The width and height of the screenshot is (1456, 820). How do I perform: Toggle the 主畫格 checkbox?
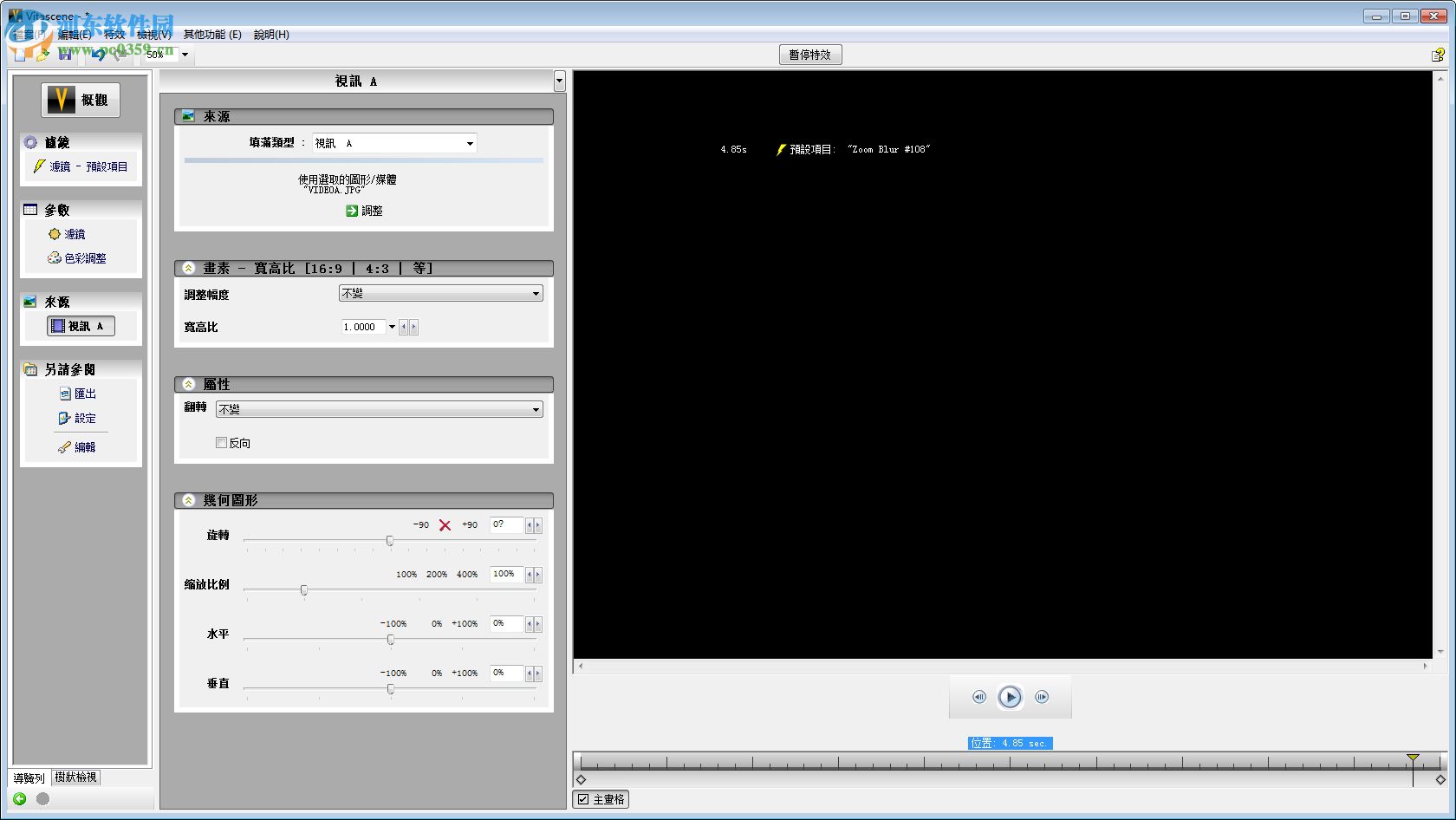point(584,799)
